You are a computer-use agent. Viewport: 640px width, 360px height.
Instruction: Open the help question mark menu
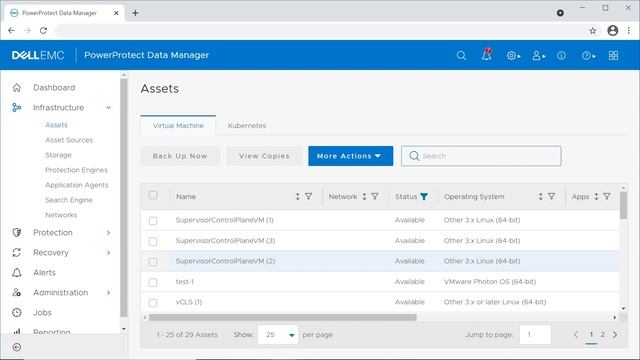point(588,56)
